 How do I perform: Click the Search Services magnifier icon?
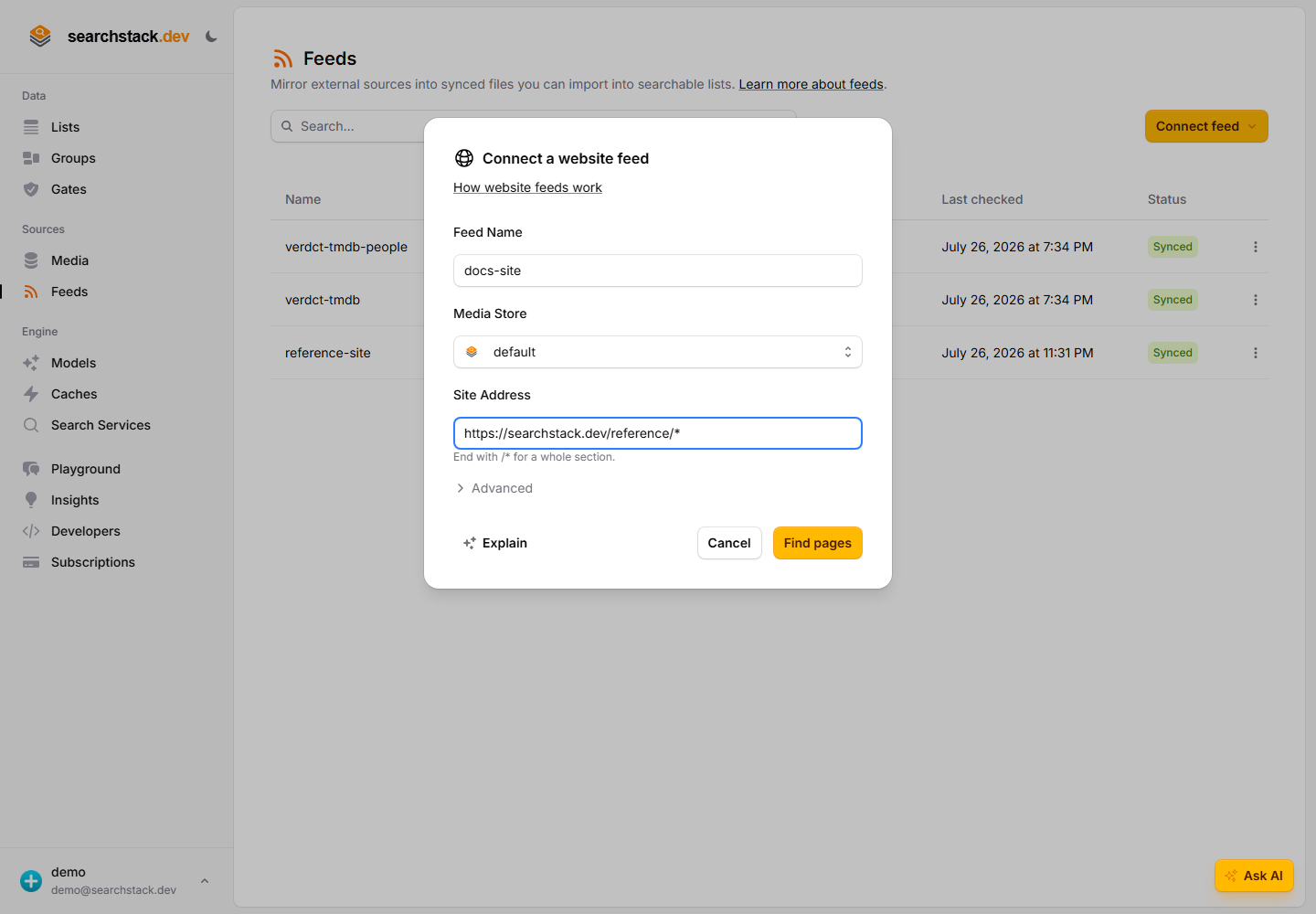coord(31,425)
